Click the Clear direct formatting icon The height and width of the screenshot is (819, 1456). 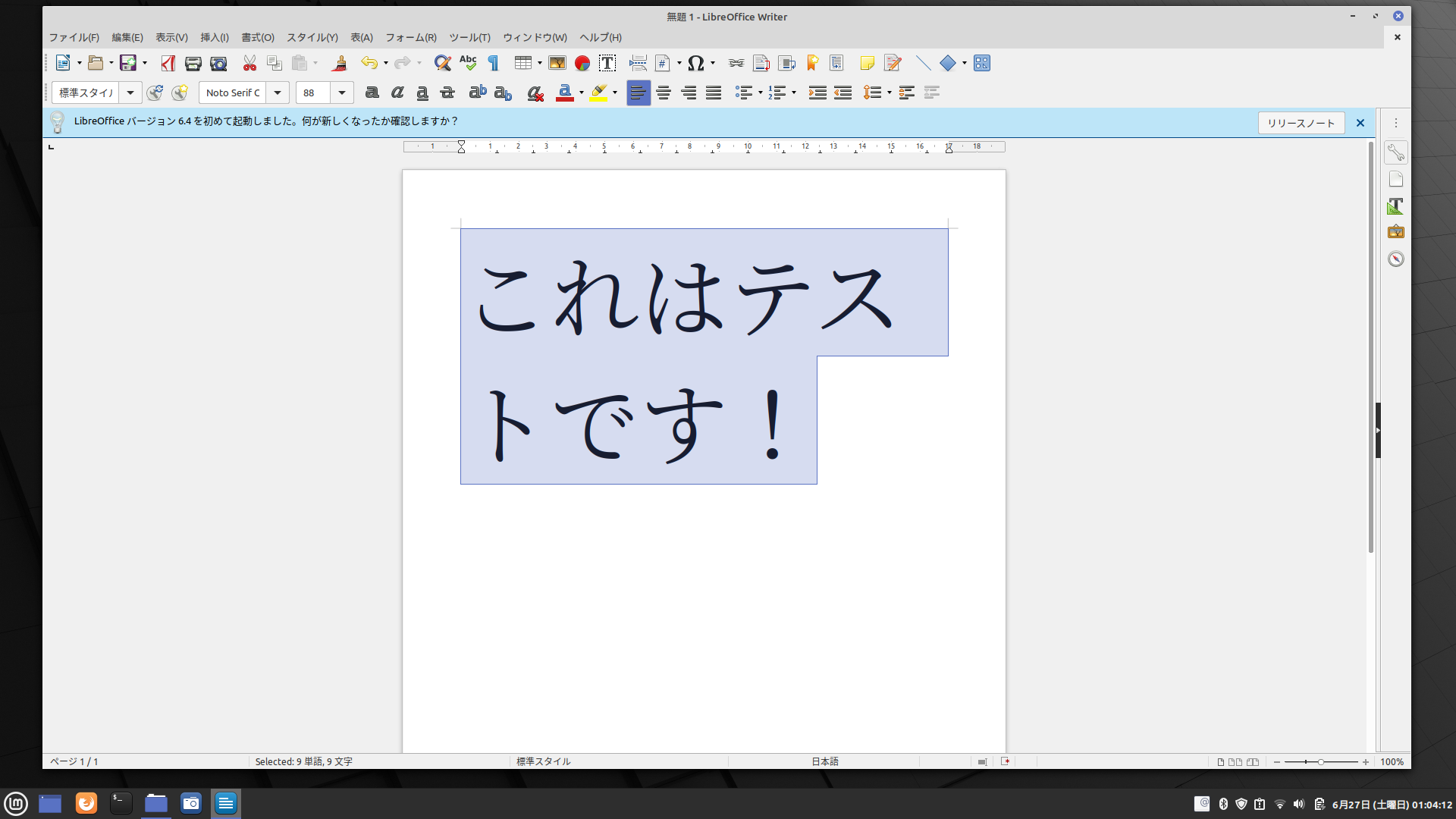535,93
